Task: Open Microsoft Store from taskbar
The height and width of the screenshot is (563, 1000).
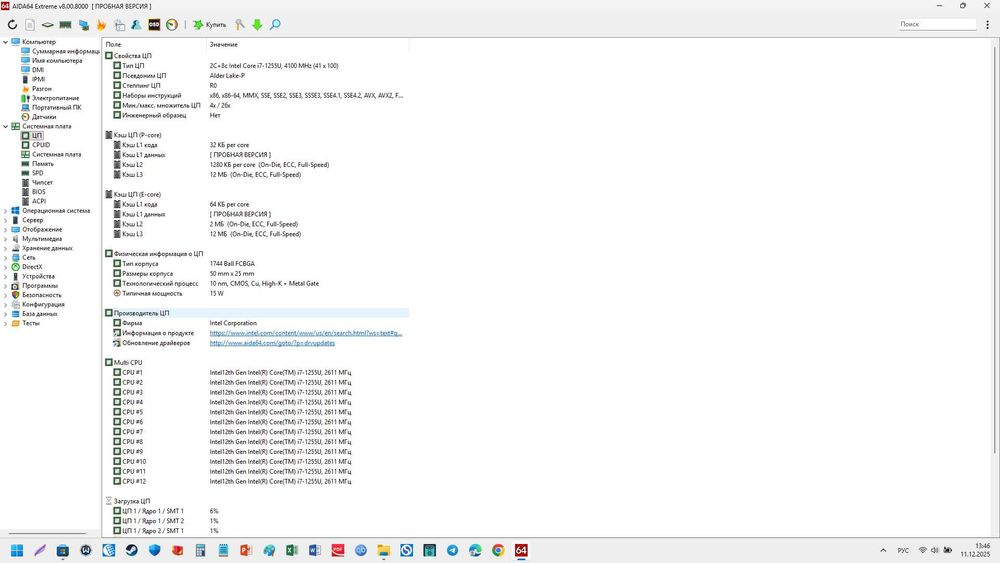Action: pos(62,550)
